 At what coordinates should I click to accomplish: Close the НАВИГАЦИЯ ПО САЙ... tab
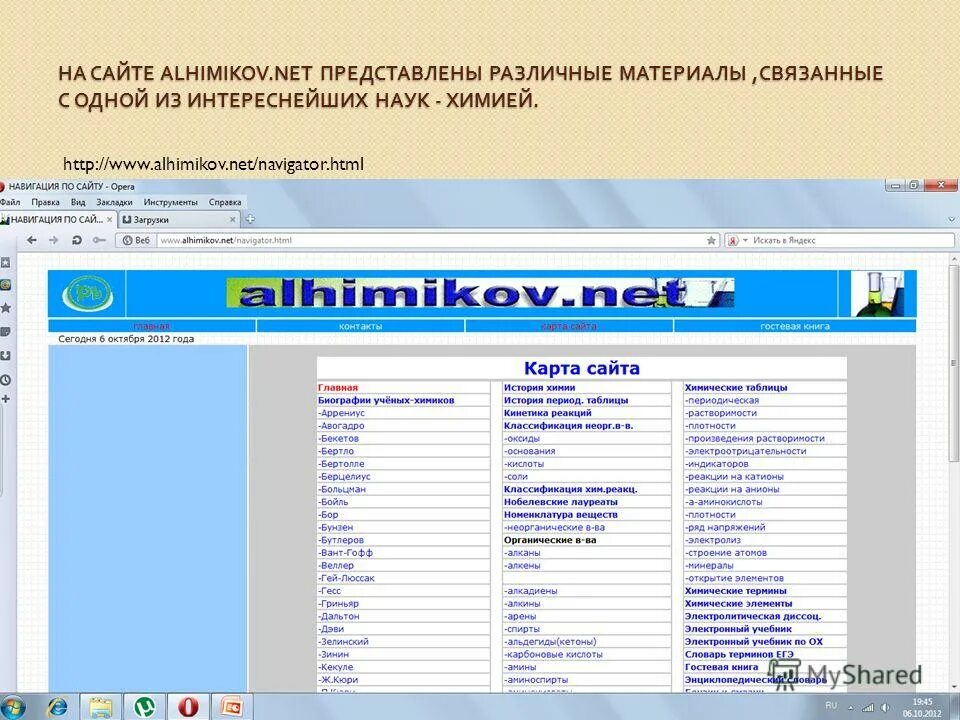click(110, 219)
